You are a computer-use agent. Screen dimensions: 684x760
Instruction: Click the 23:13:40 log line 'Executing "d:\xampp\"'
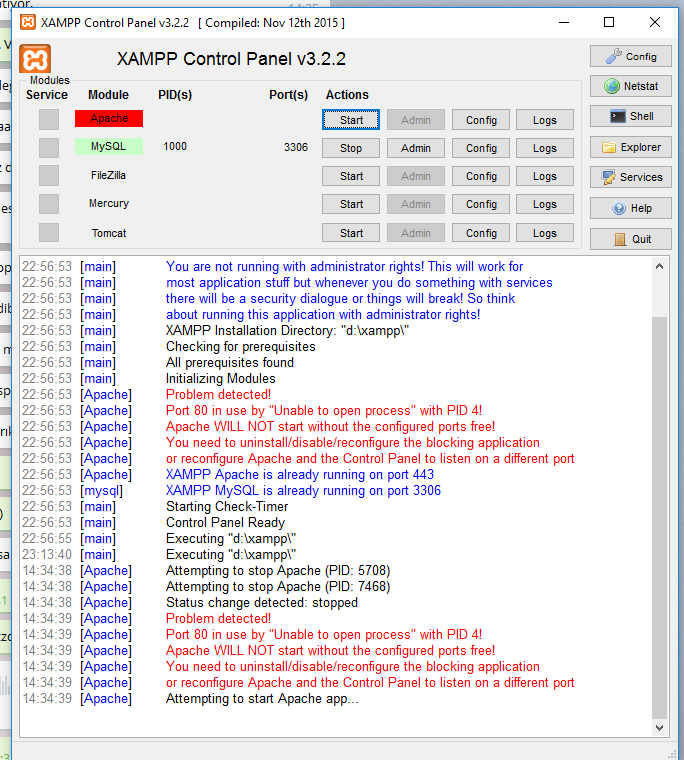point(231,554)
